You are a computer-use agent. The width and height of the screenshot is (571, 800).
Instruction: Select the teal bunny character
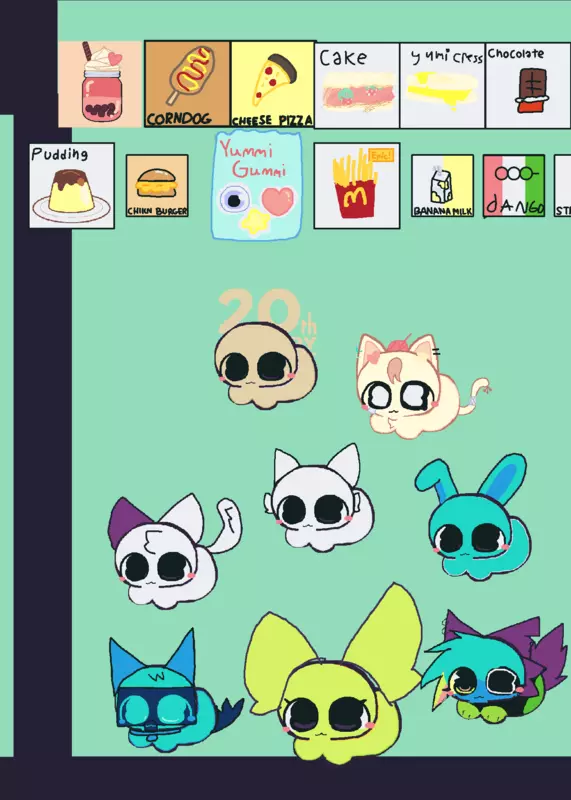coord(474,517)
